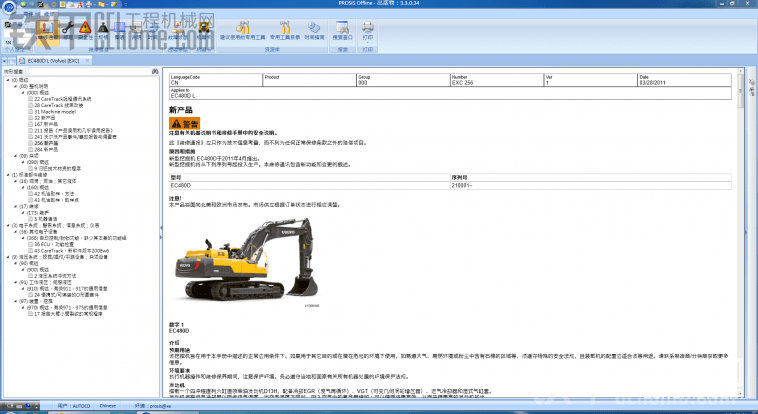Collapse the (970) tree node
This screenshot has height=414, width=758.
(x=23, y=307)
